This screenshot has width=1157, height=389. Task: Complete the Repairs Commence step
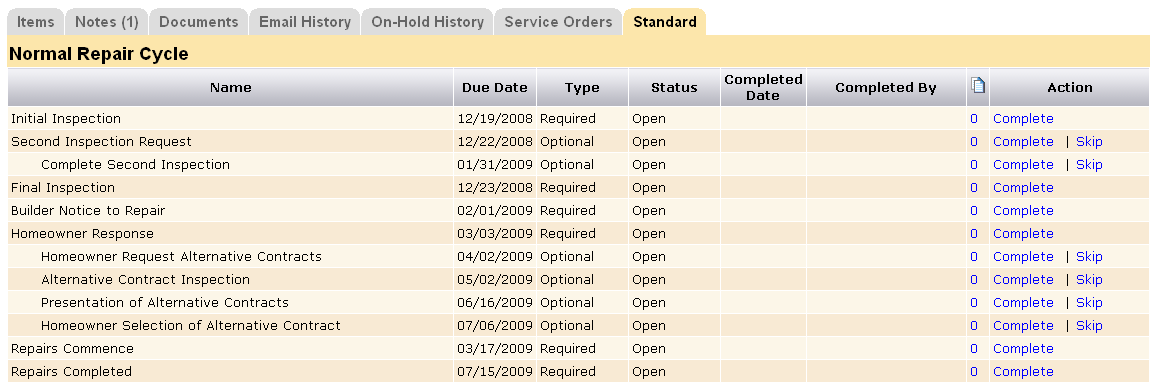coord(1023,348)
